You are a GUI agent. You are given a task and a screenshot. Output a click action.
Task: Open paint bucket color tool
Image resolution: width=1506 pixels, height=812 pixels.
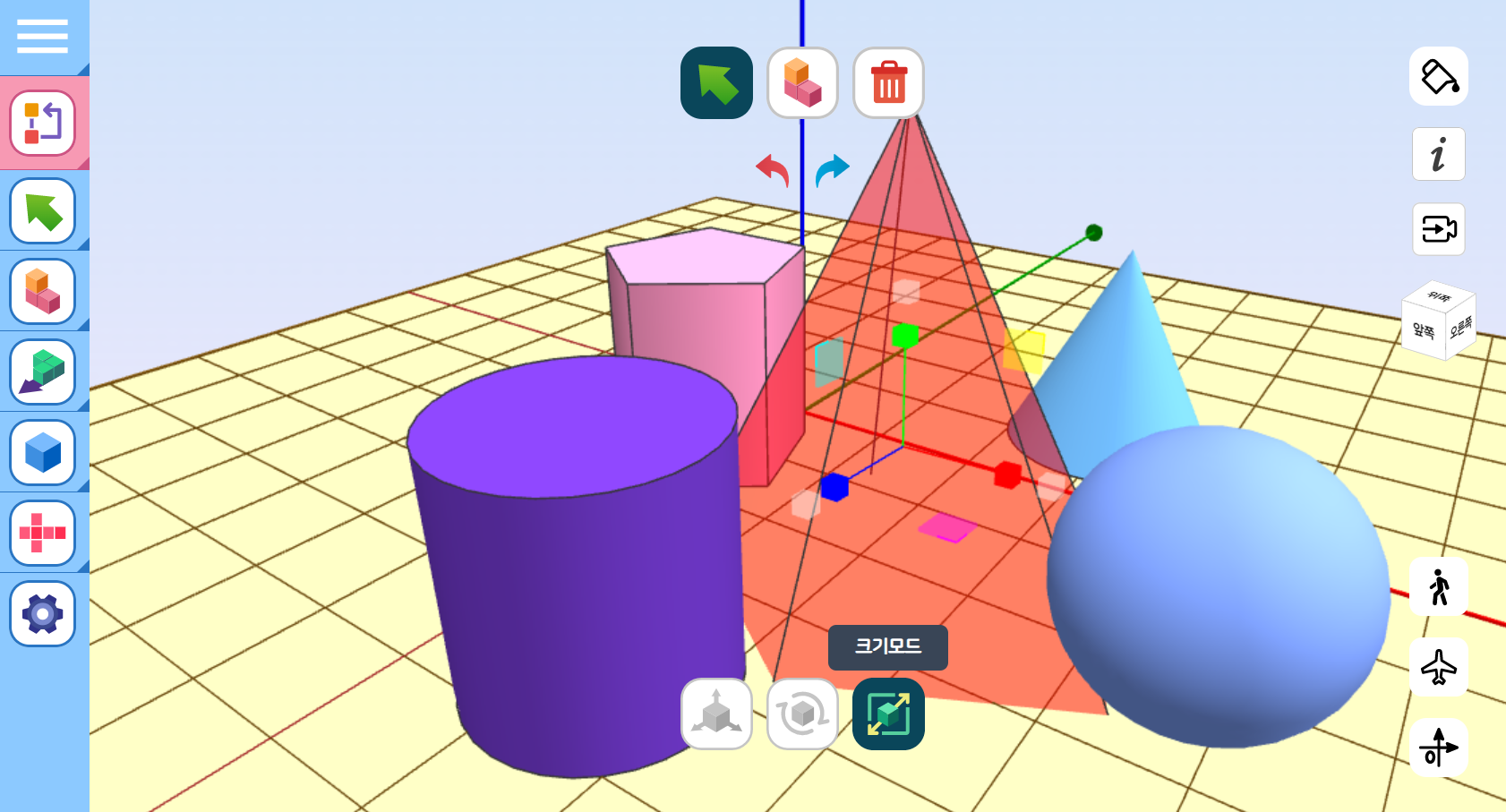tap(1439, 76)
